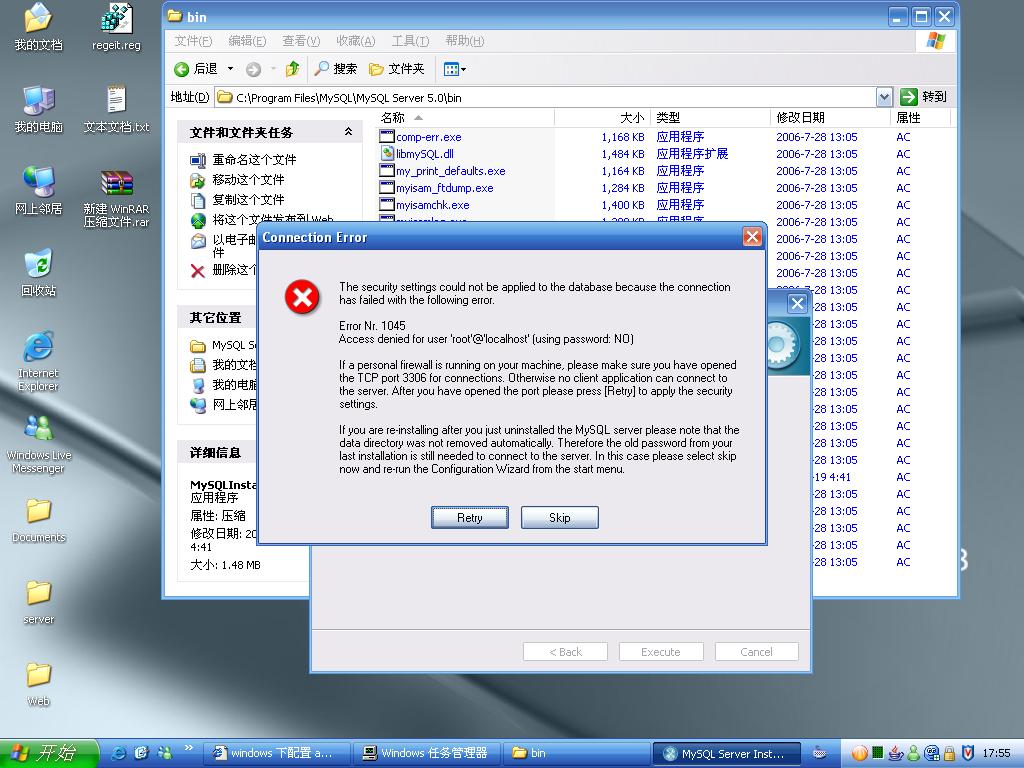Select libmySQL.dll file

424,154
